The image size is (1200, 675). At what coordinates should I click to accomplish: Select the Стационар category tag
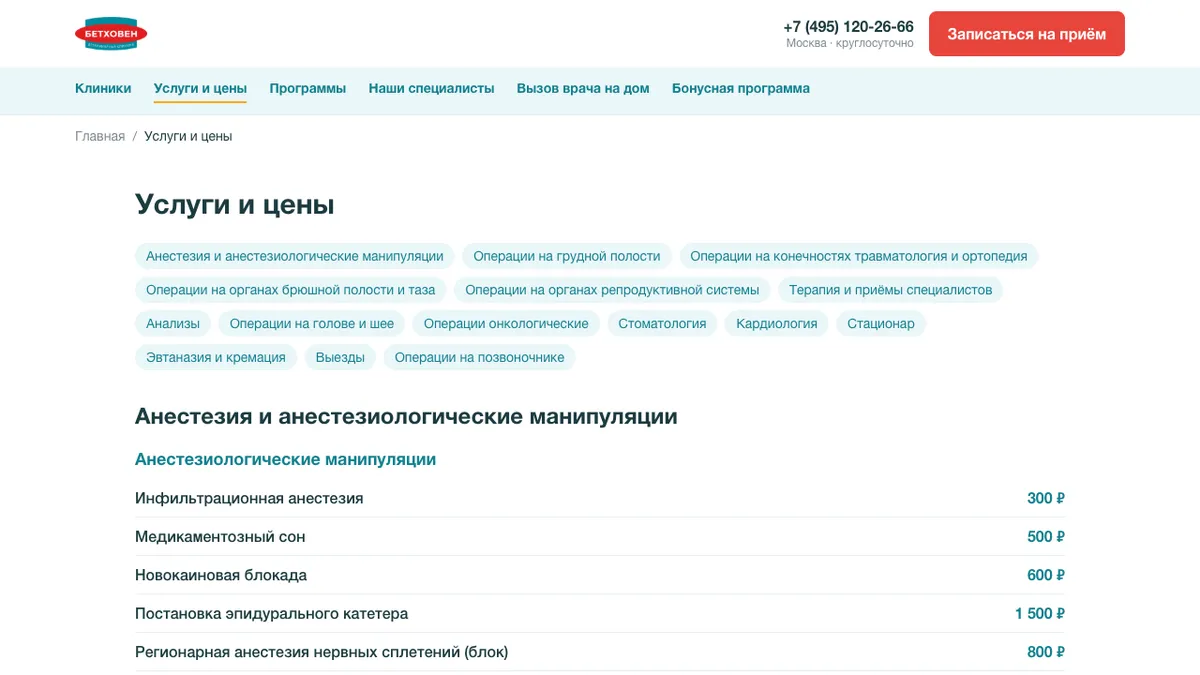[881, 323]
